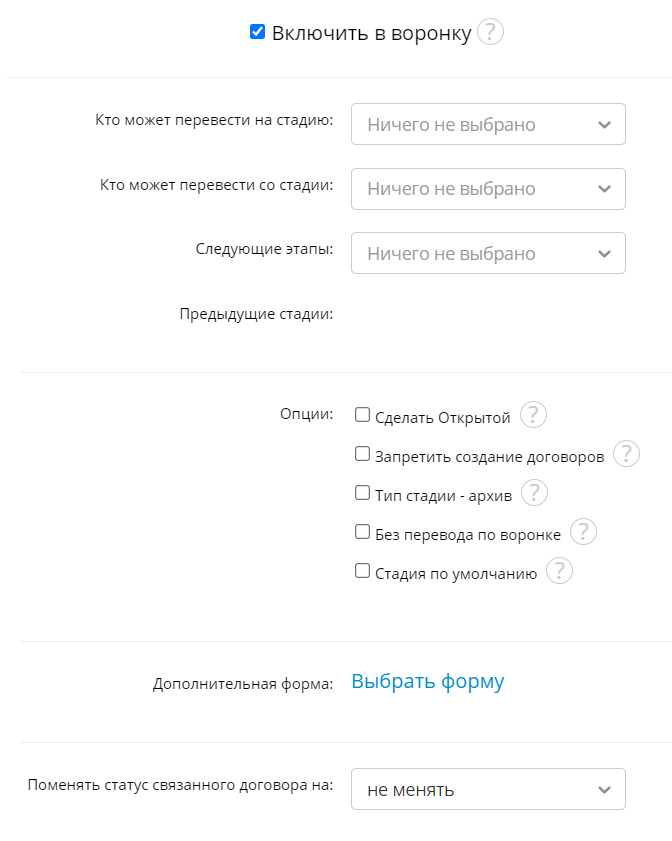Check Запретить создание договоров option
Viewport: 672px width, 841px height.
pos(363,454)
